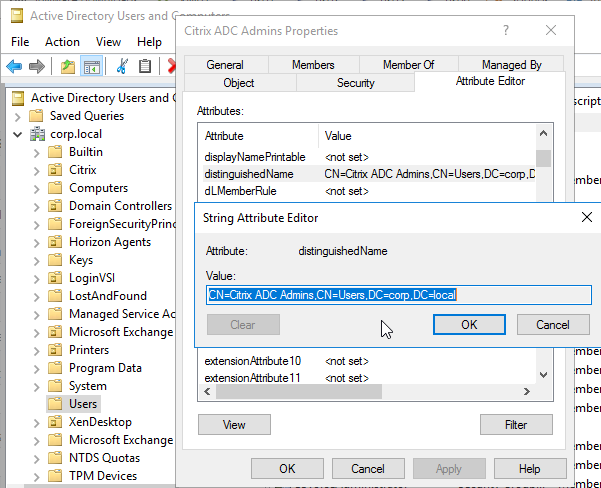Click the Horizon Agents OU icon

[x=55, y=242]
